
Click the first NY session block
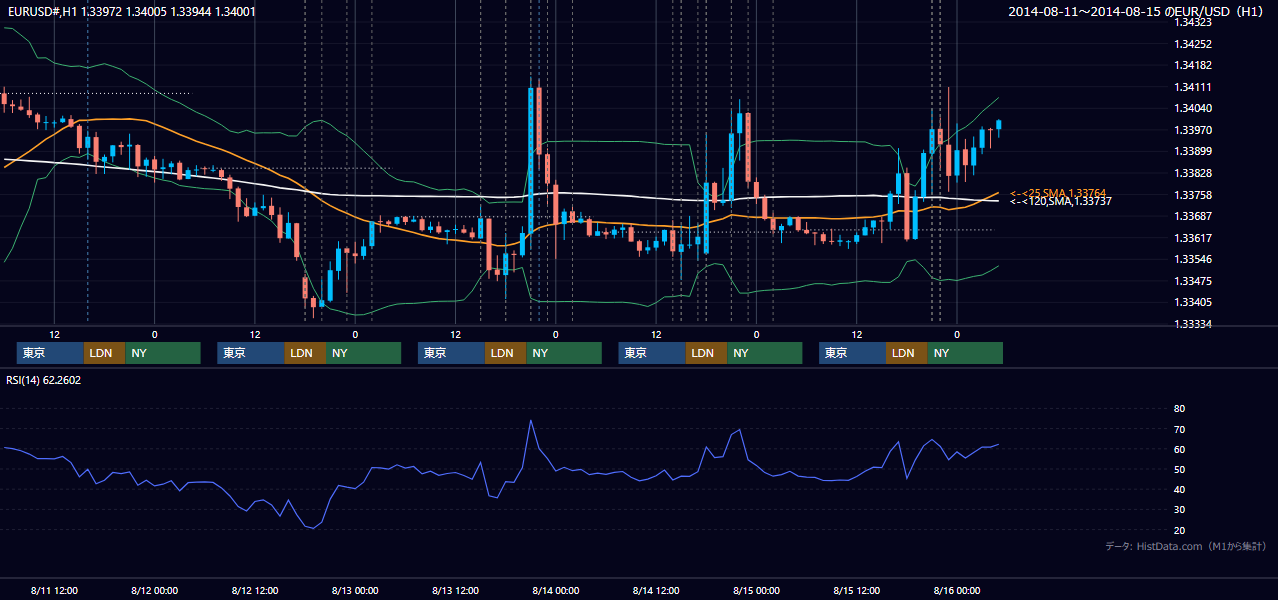click(x=163, y=353)
